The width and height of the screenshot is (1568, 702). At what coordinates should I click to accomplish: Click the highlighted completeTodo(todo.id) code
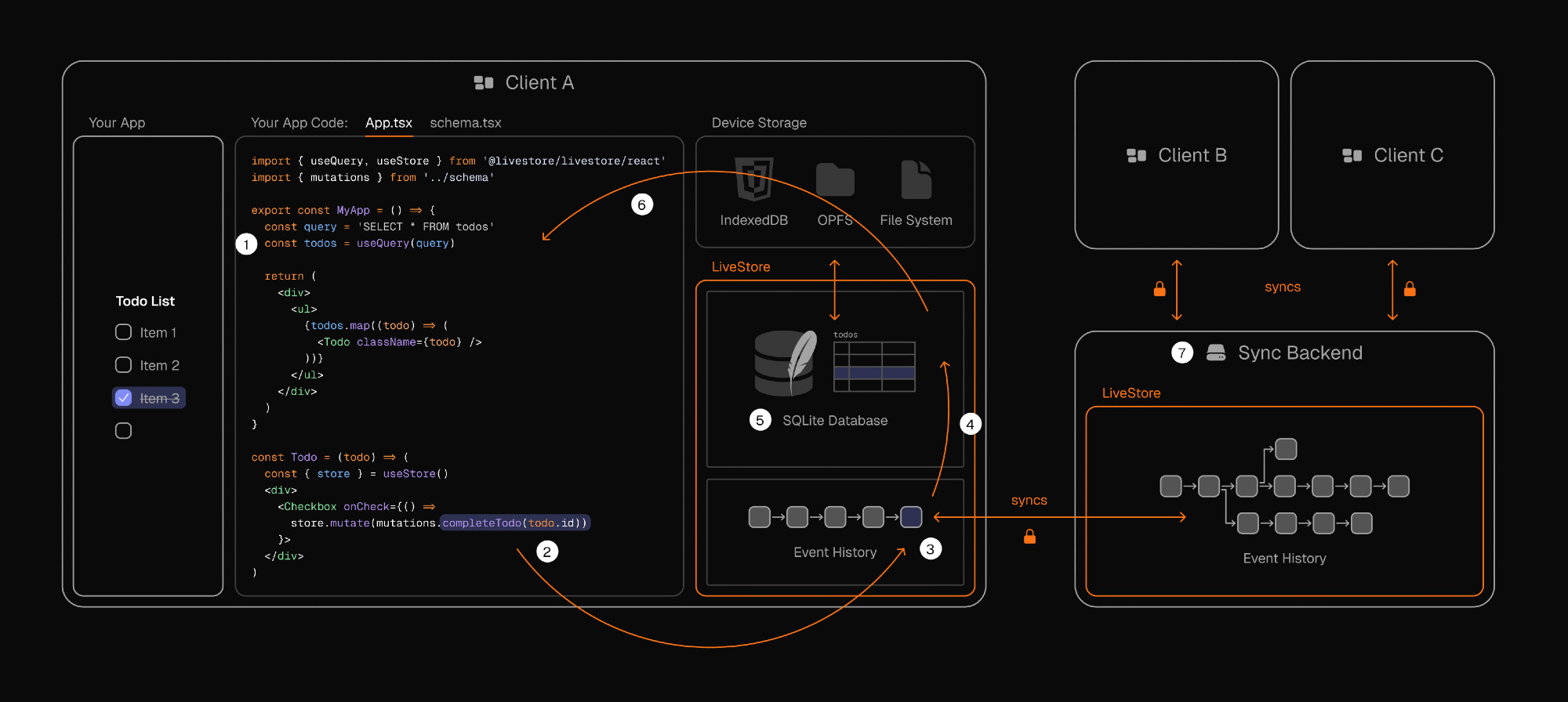point(515,523)
